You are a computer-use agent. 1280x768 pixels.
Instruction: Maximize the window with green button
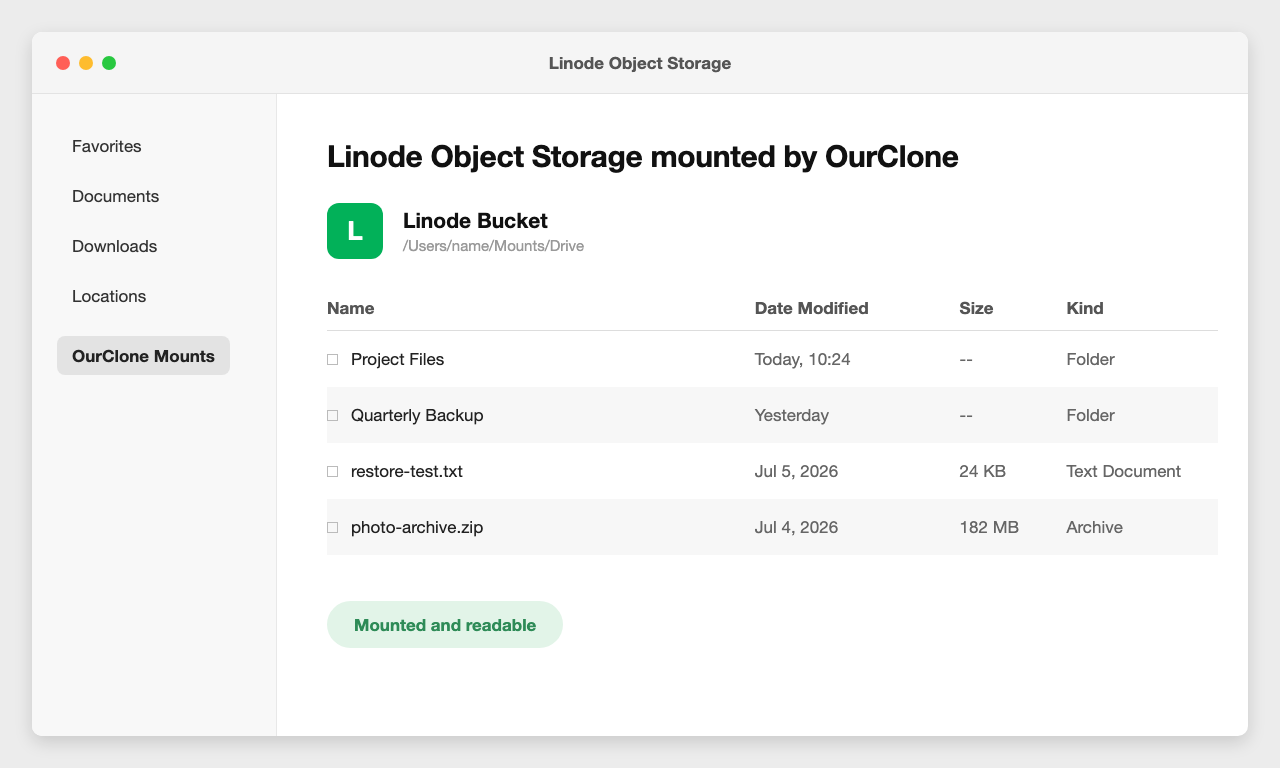pos(109,63)
